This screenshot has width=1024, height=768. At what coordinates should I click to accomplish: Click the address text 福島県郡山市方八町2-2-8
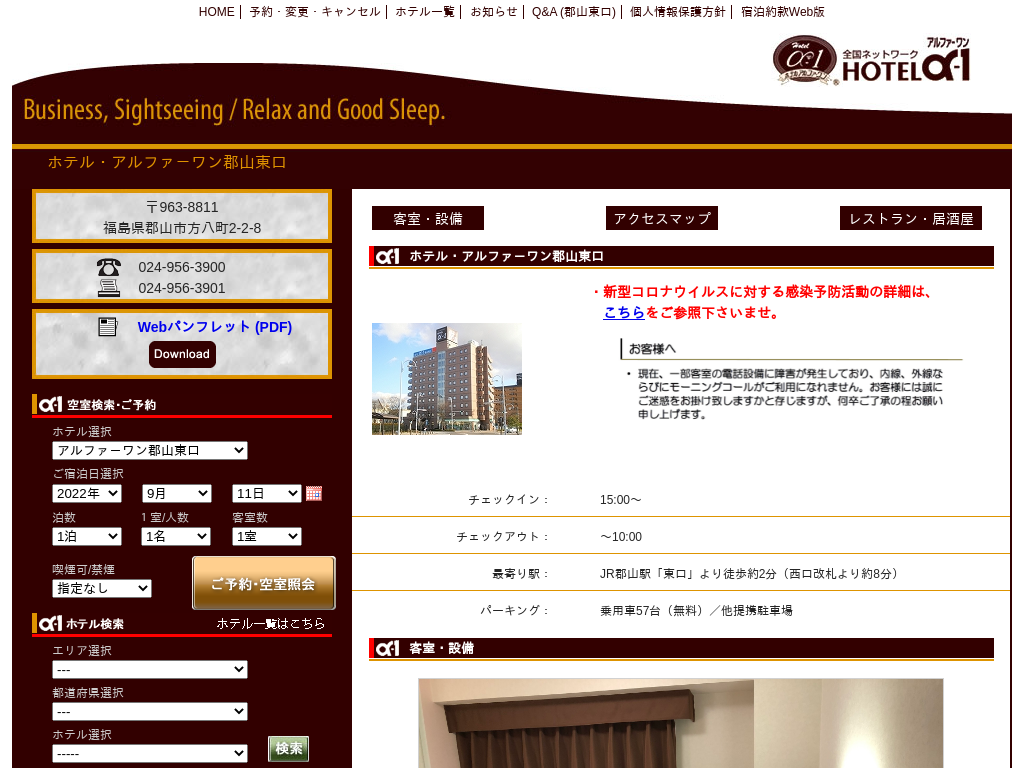182,228
